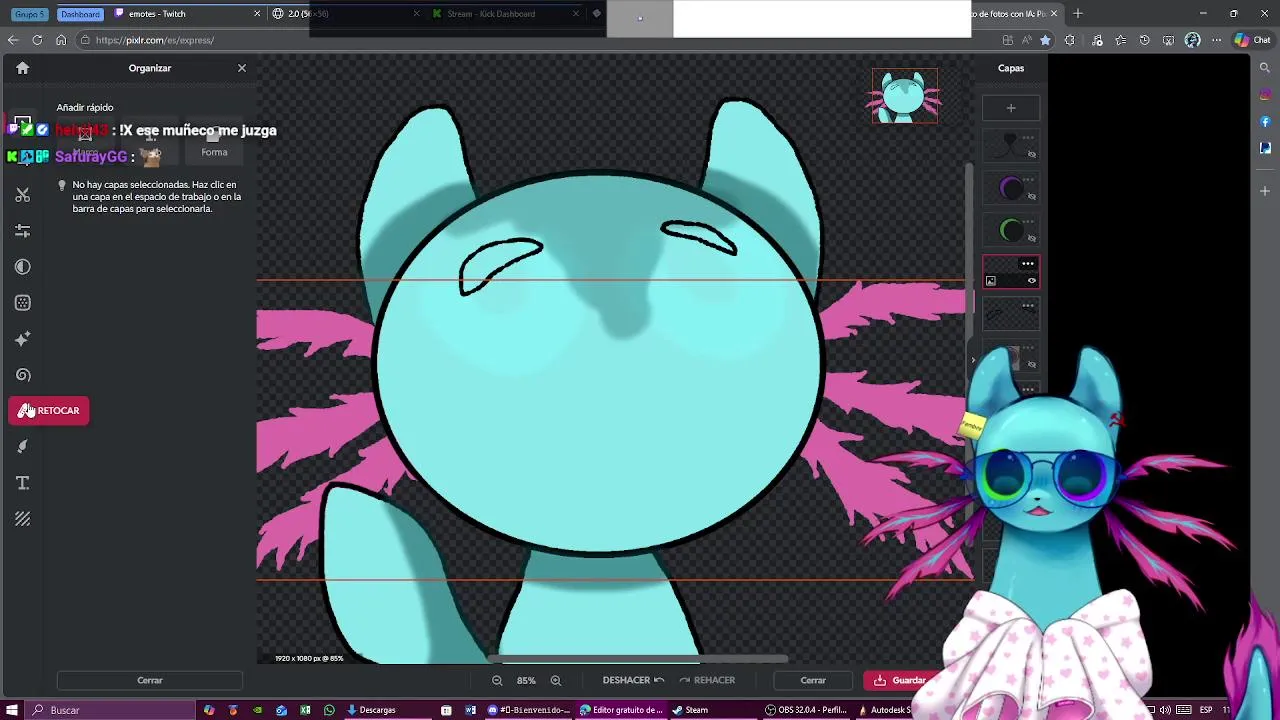Switch to the 2.0 (56×56) tab
The width and height of the screenshot is (1280, 720).
tap(346, 14)
